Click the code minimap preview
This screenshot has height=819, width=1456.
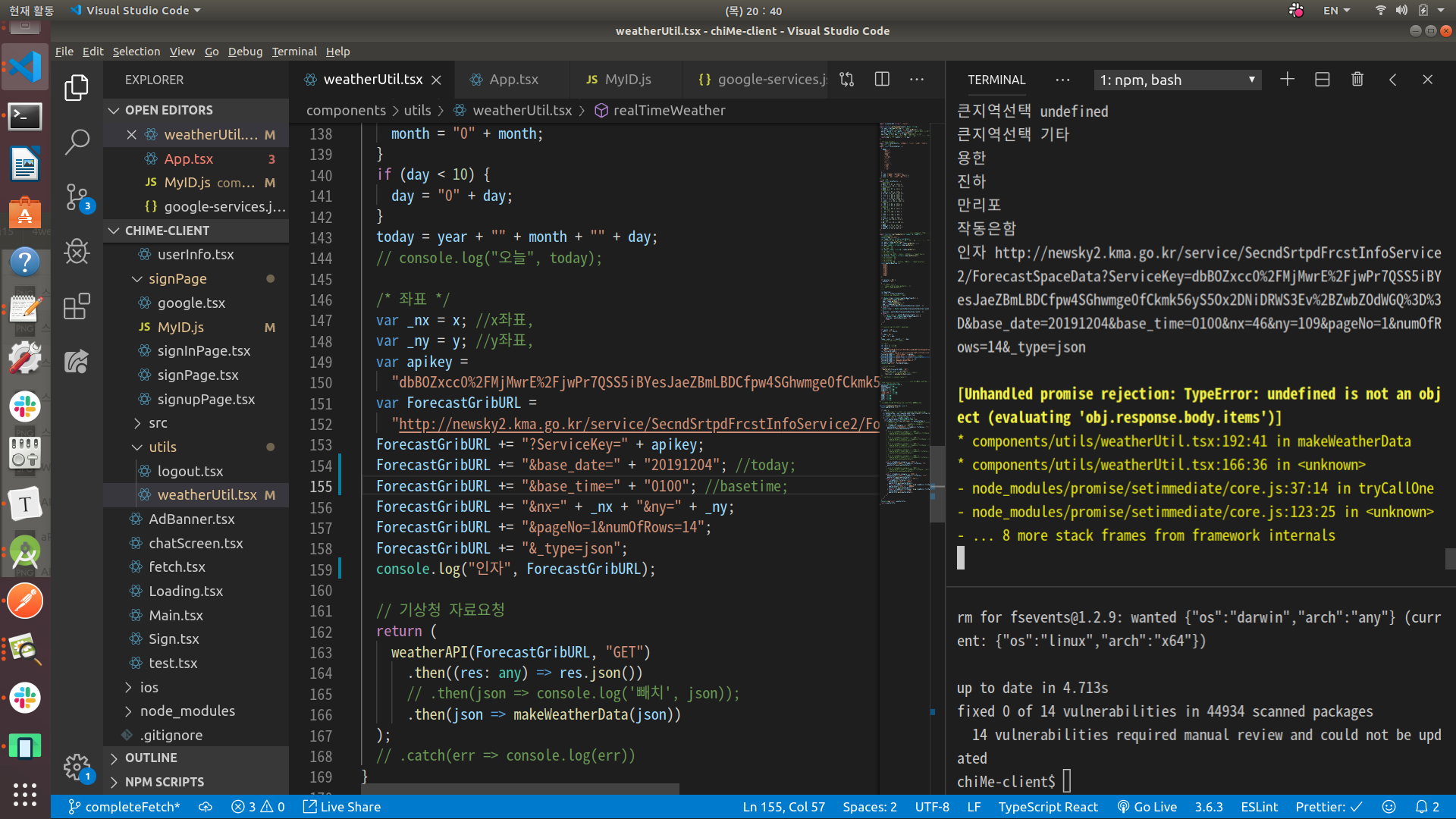(904, 303)
